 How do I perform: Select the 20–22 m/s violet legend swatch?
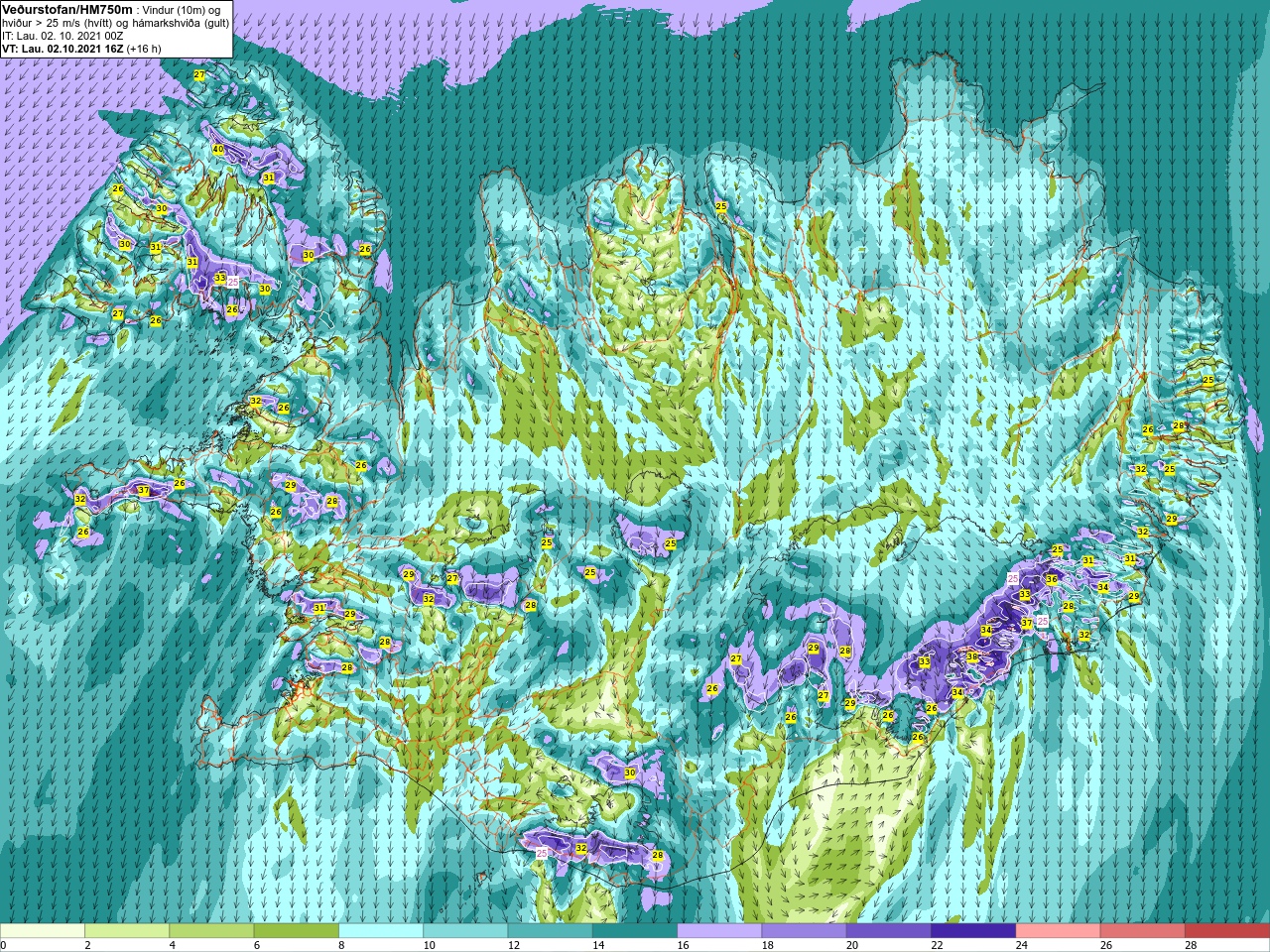(x=889, y=931)
